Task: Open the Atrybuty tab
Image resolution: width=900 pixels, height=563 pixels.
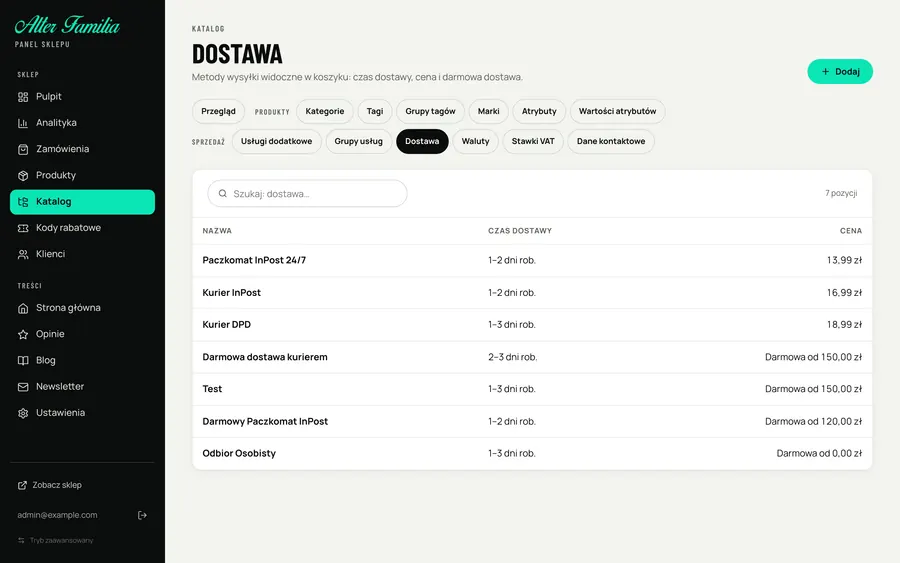Action: click(x=539, y=111)
